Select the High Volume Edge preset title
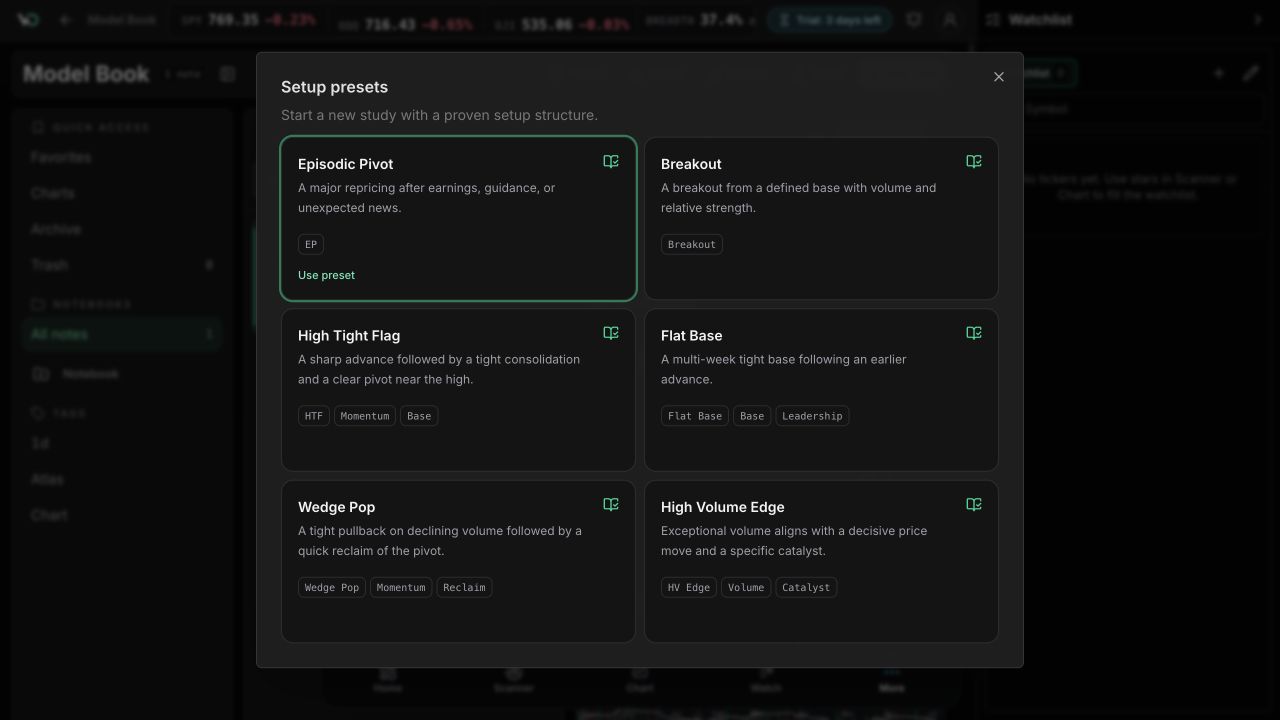 pyautogui.click(x=722, y=507)
